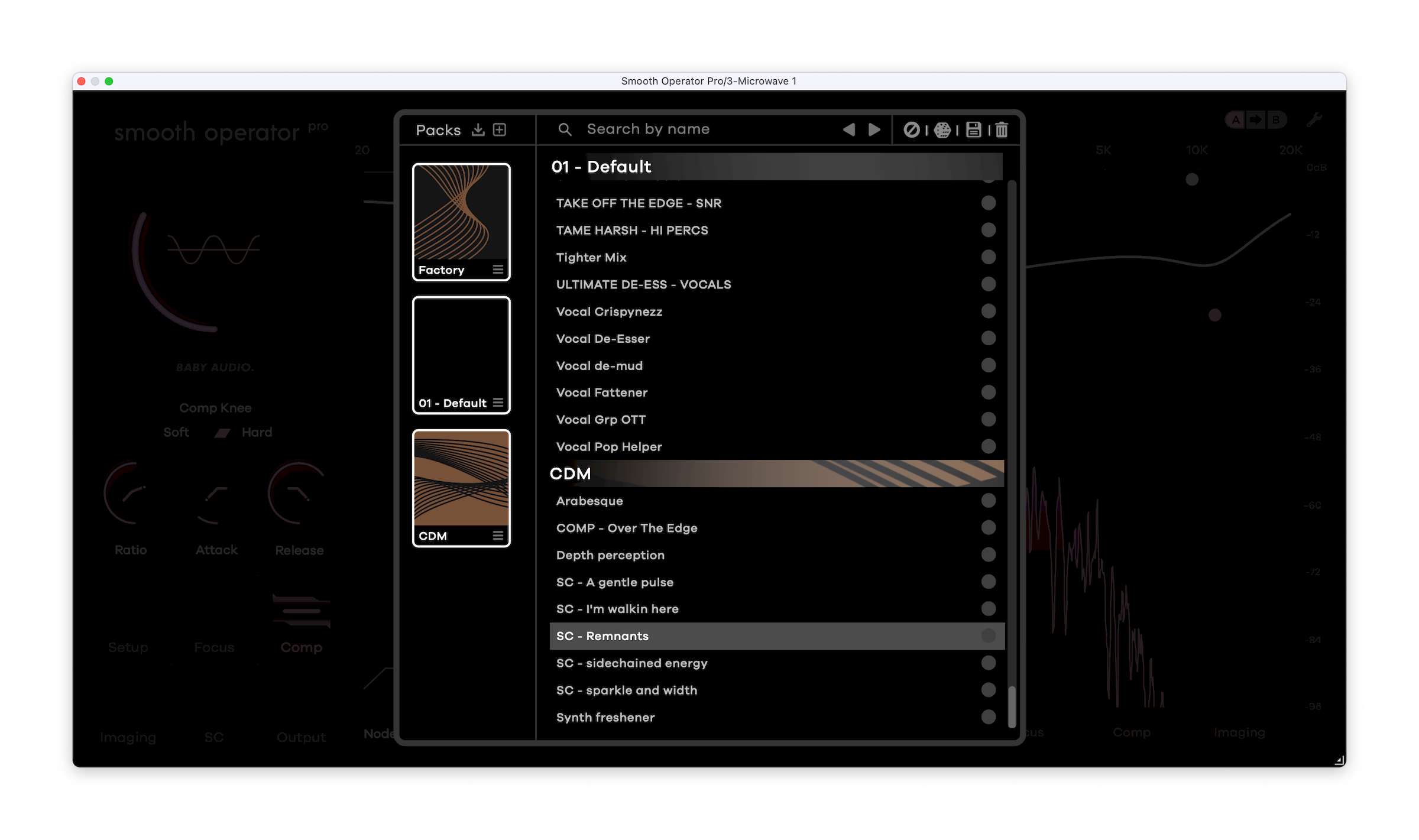Click the add new pack plus icon
The image size is (1419, 840).
coord(500,129)
